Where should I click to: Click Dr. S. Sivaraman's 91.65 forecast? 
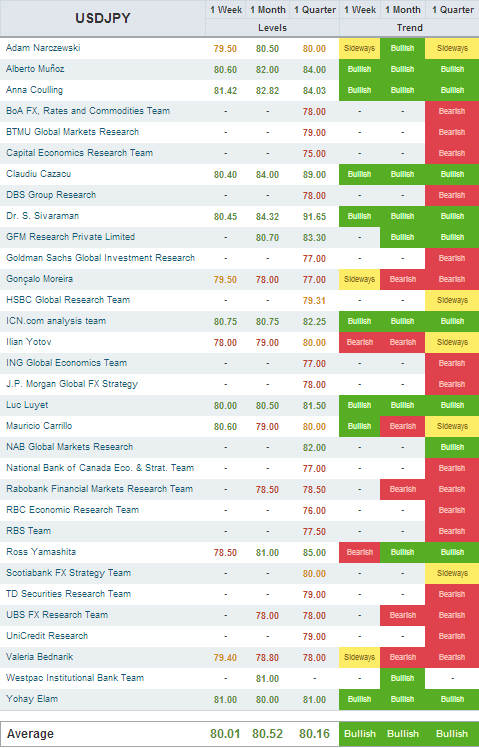click(x=314, y=217)
